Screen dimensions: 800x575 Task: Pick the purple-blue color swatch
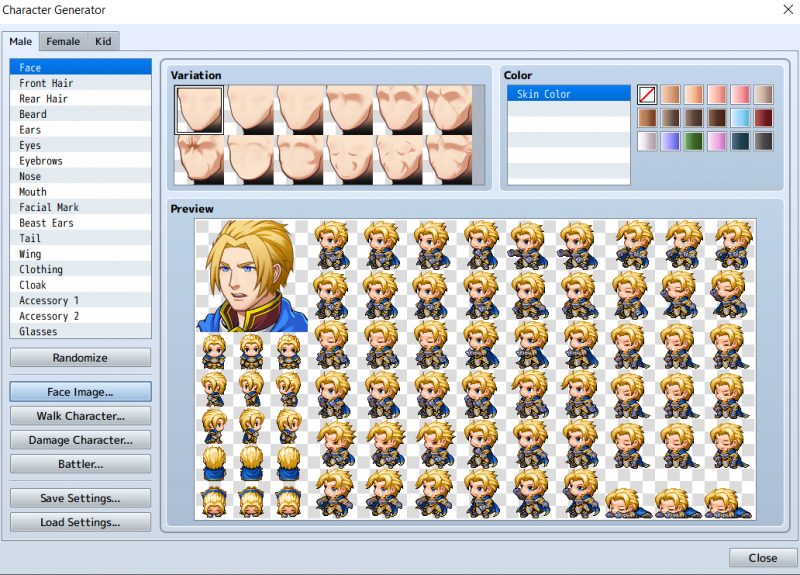click(670, 141)
